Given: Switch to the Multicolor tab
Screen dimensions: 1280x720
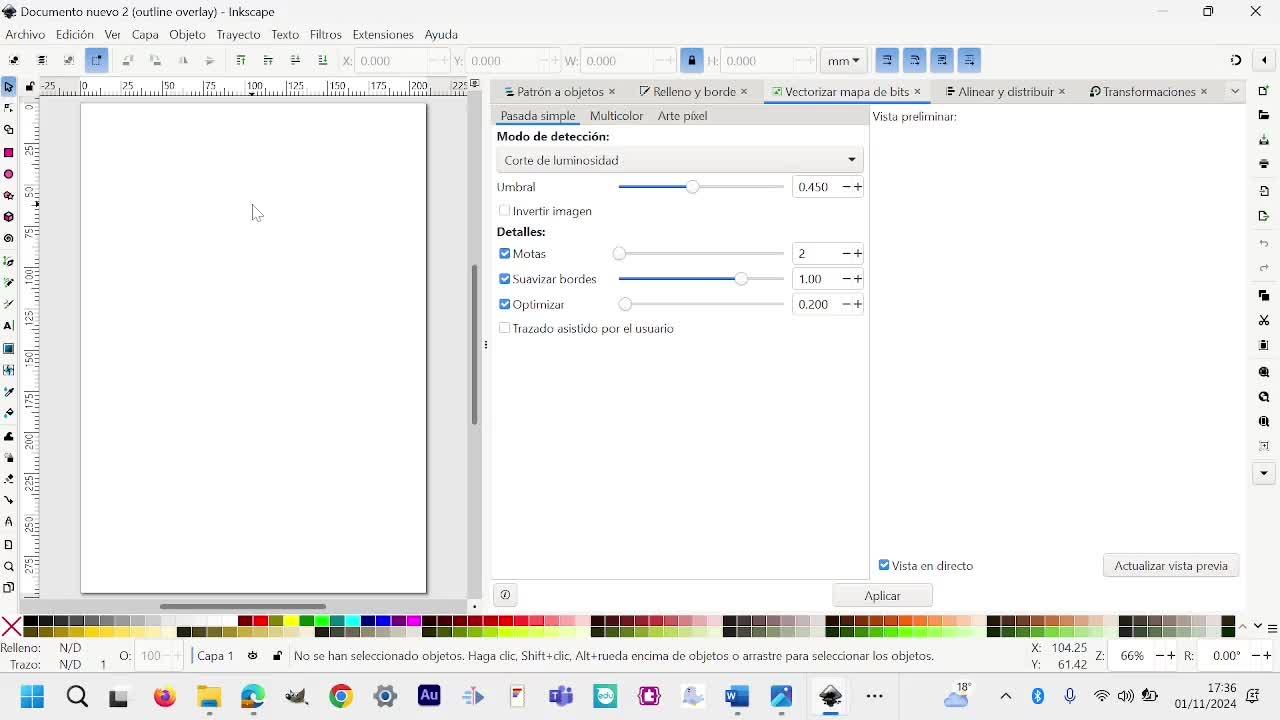Looking at the screenshot, I should click(616, 116).
